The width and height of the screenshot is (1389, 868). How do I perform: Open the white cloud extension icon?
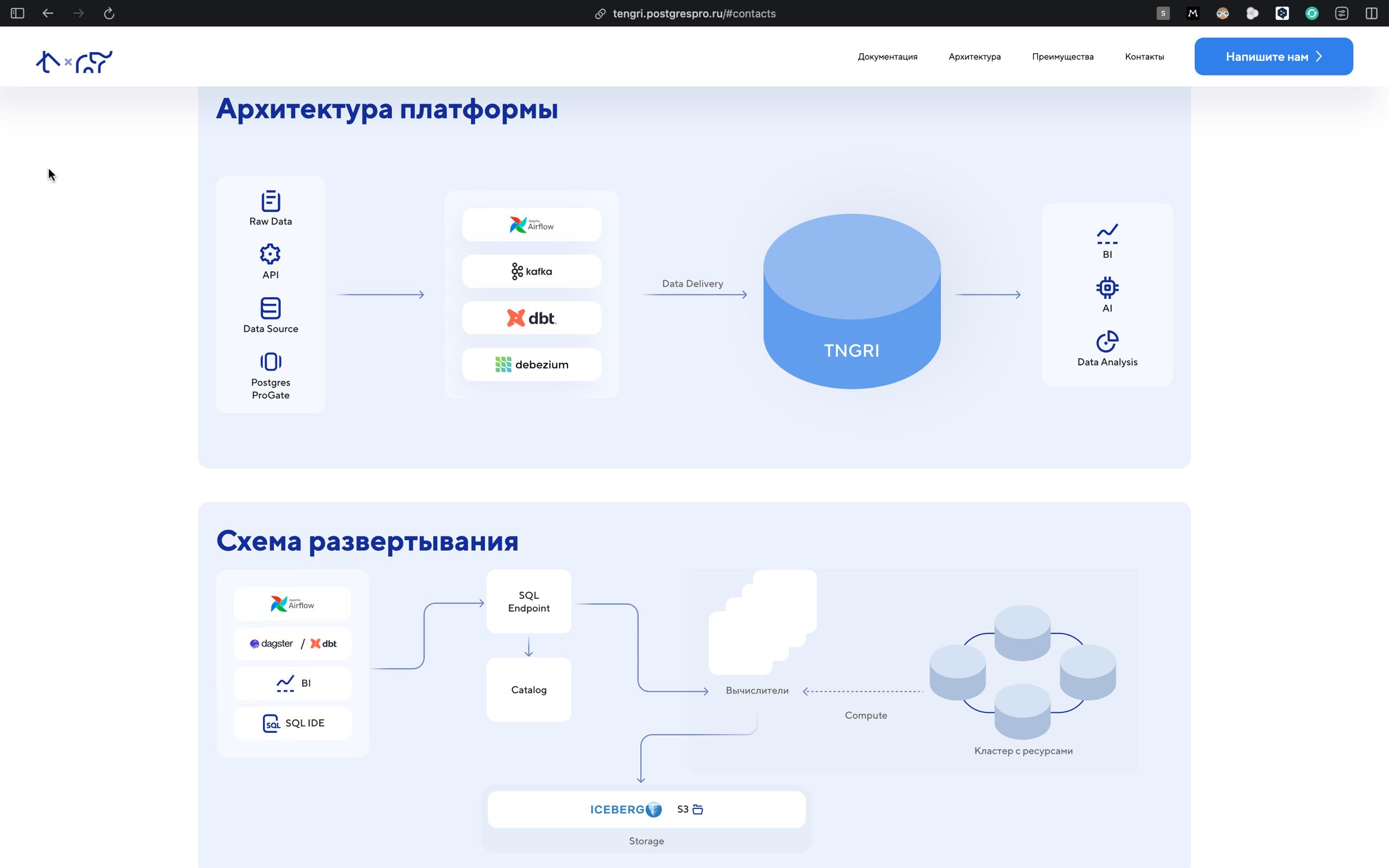[x=1252, y=13]
